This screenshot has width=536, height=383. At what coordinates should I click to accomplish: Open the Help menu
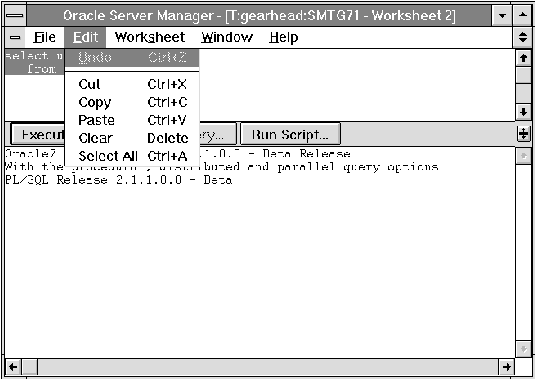[x=283, y=37]
